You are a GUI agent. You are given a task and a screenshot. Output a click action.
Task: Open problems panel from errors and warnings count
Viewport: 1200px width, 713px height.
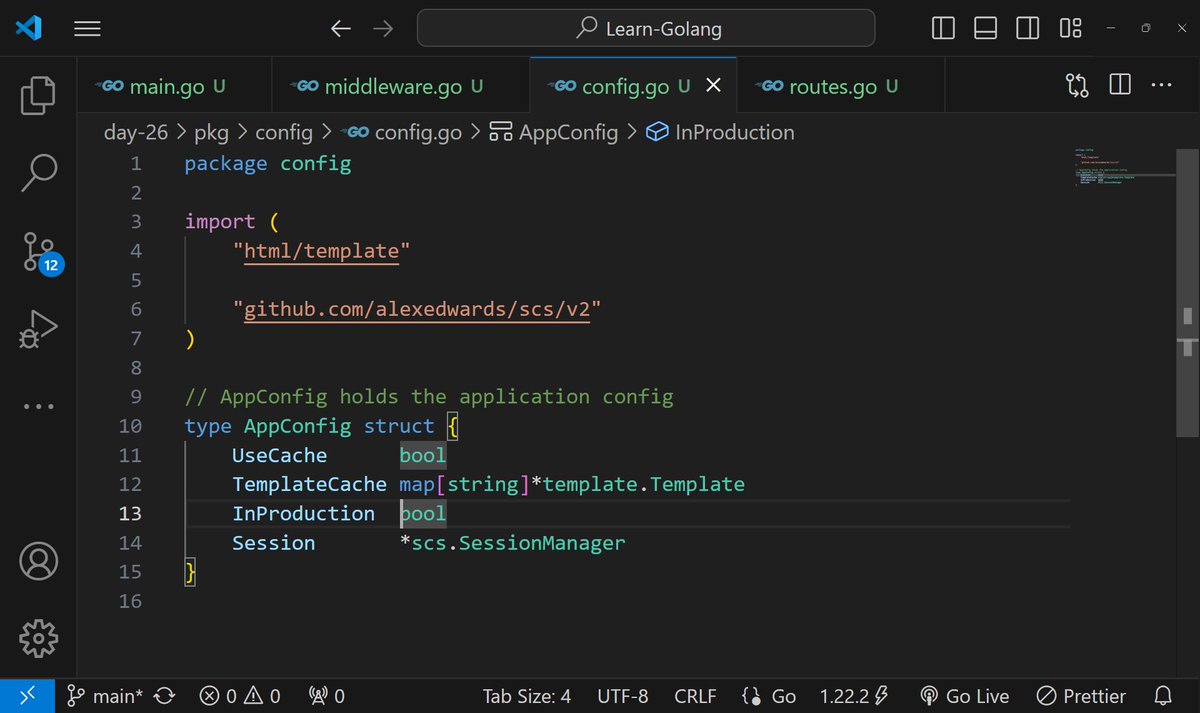240,696
